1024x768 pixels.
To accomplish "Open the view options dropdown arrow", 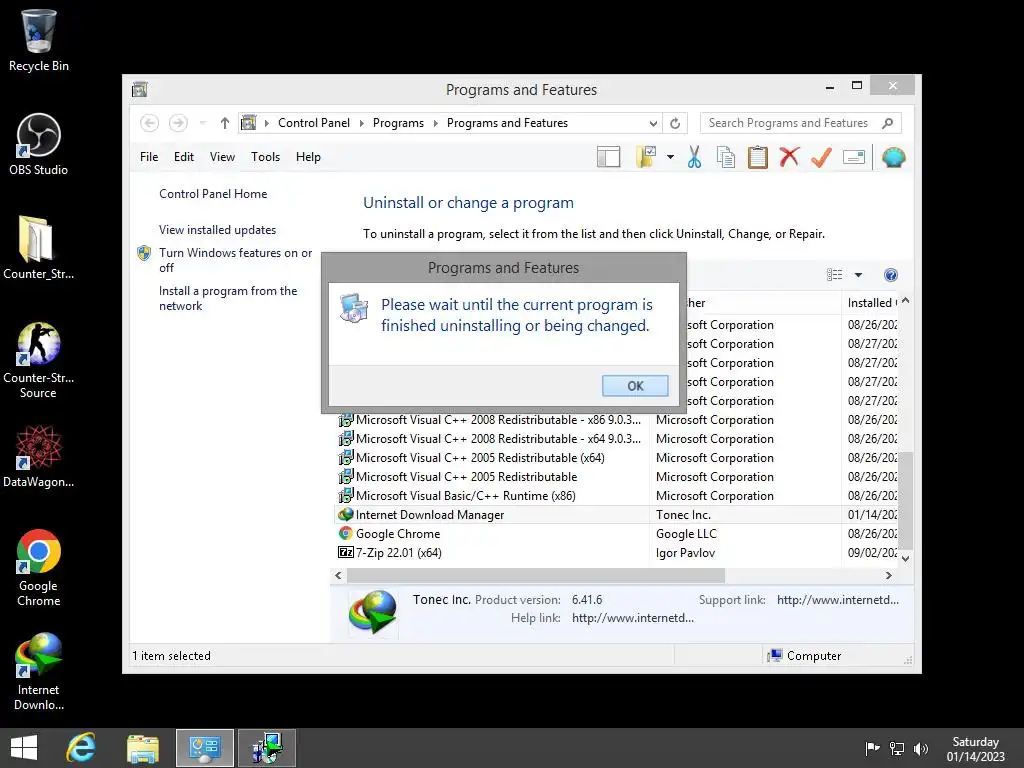I will [x=858, y=275].
